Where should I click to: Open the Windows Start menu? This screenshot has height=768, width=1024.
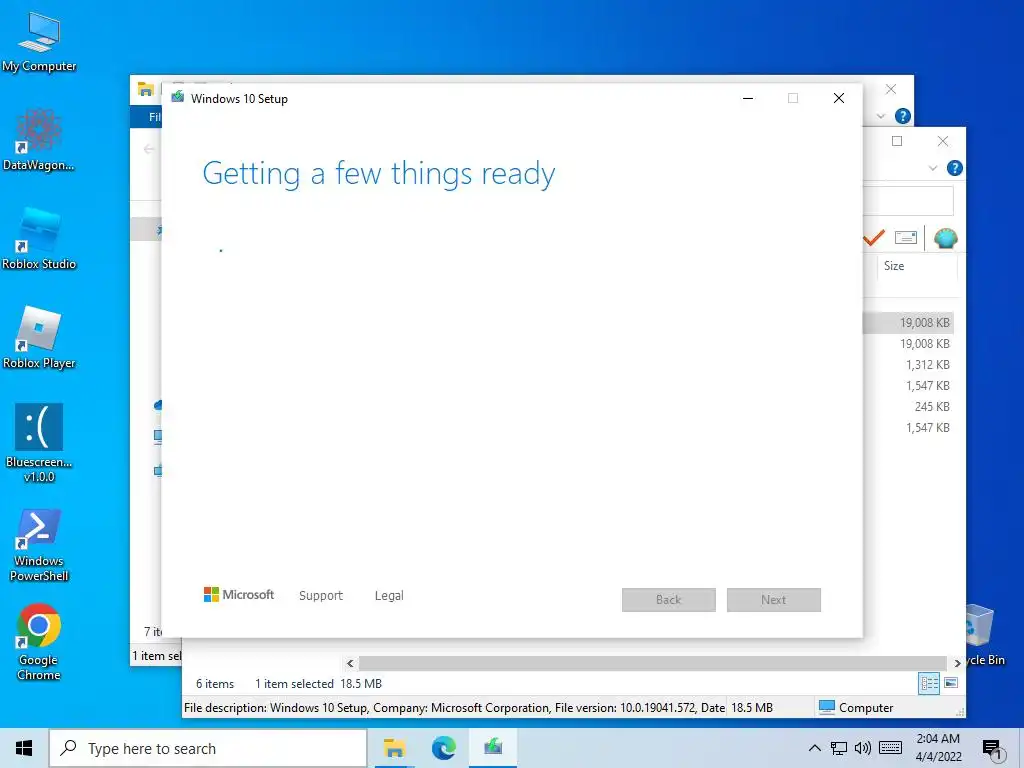coord(24,748)
